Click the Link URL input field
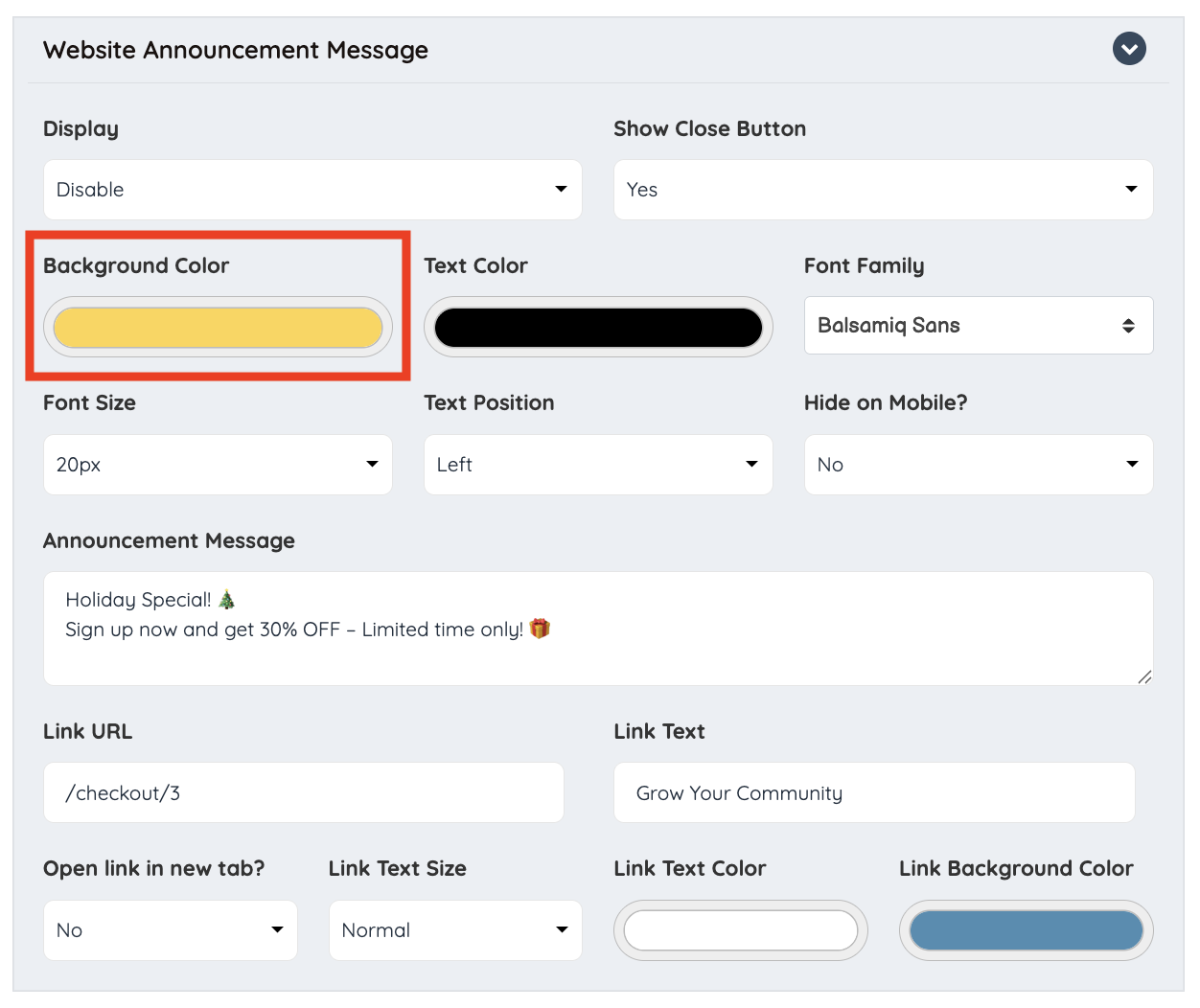The width and height of the screenshot is (1200, 1008). 304,792
